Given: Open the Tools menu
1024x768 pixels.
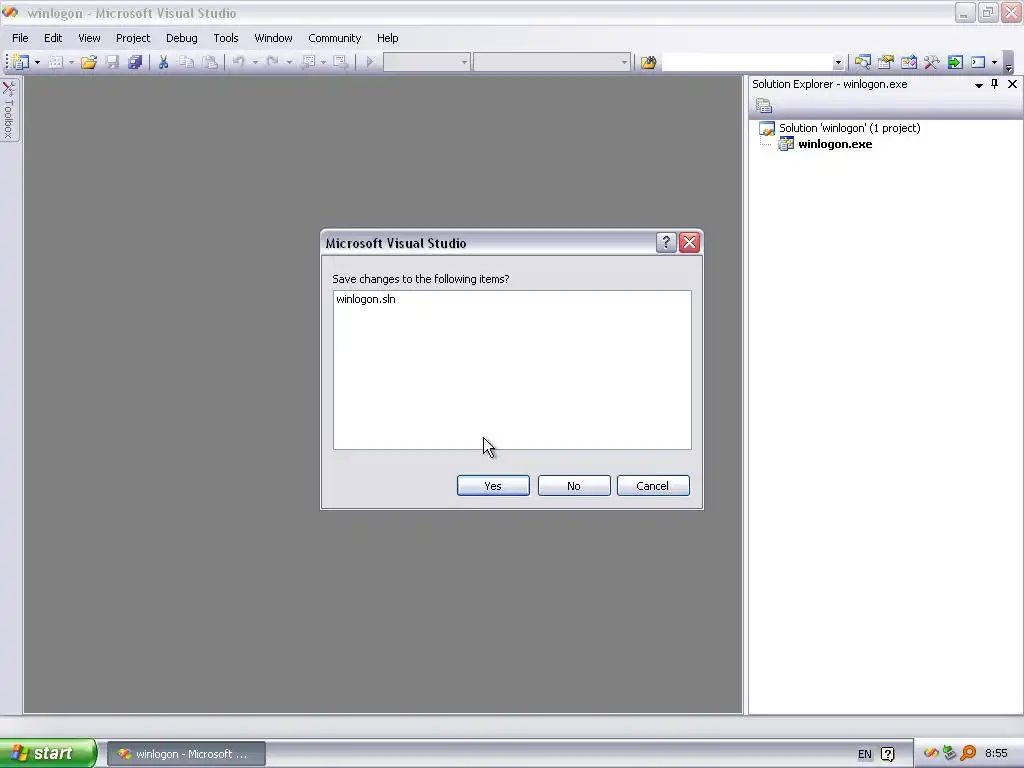Looking at the screenshot, I should [x=226, y=38].
